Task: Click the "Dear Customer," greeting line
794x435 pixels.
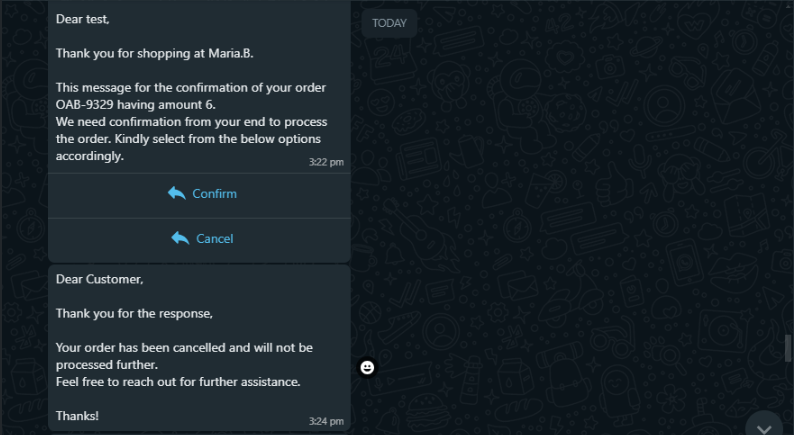Action: point(100,279)
